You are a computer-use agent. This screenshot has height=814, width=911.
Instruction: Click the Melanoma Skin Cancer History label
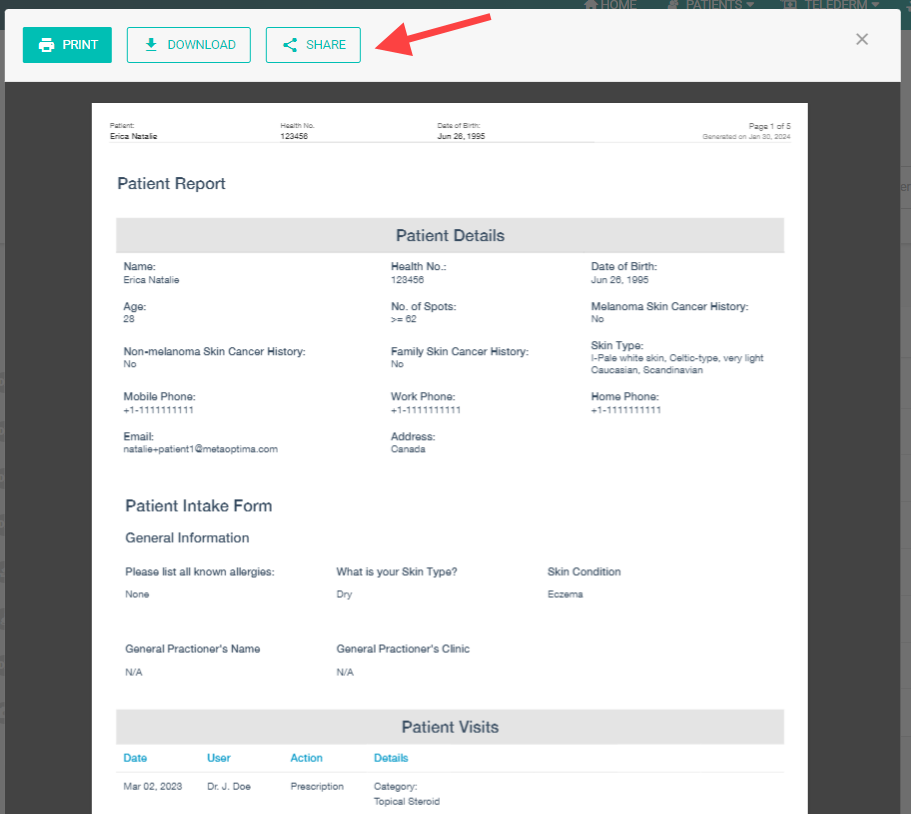click(x=669, y=306)
